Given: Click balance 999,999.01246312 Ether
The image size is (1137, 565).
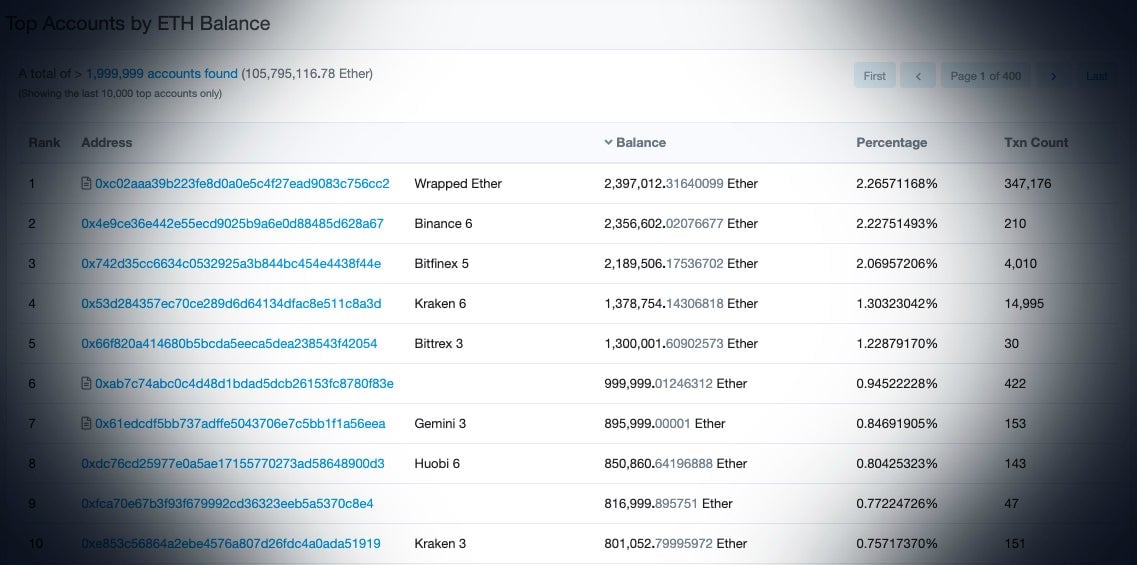Looking at the screenshot, I should tap(676, 383).
